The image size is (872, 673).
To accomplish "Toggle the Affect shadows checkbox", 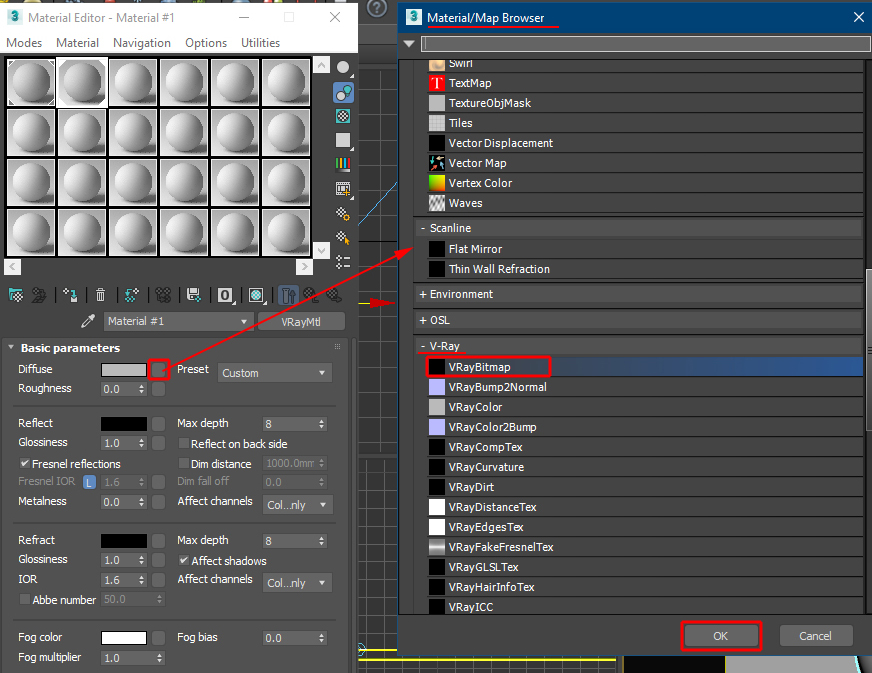I will pos(184,560).
